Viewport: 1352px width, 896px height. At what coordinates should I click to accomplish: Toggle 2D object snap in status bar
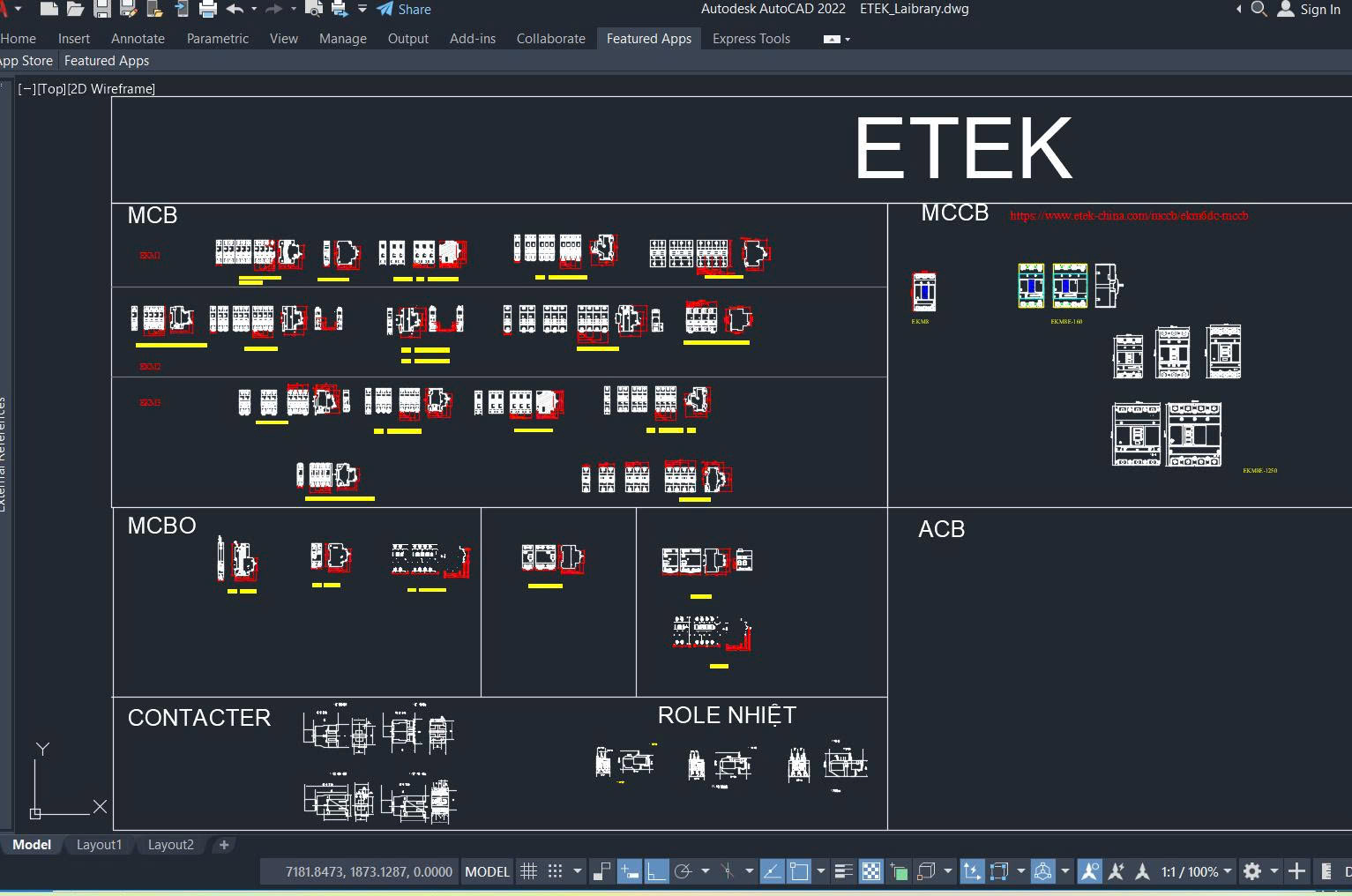pos(799,871)
